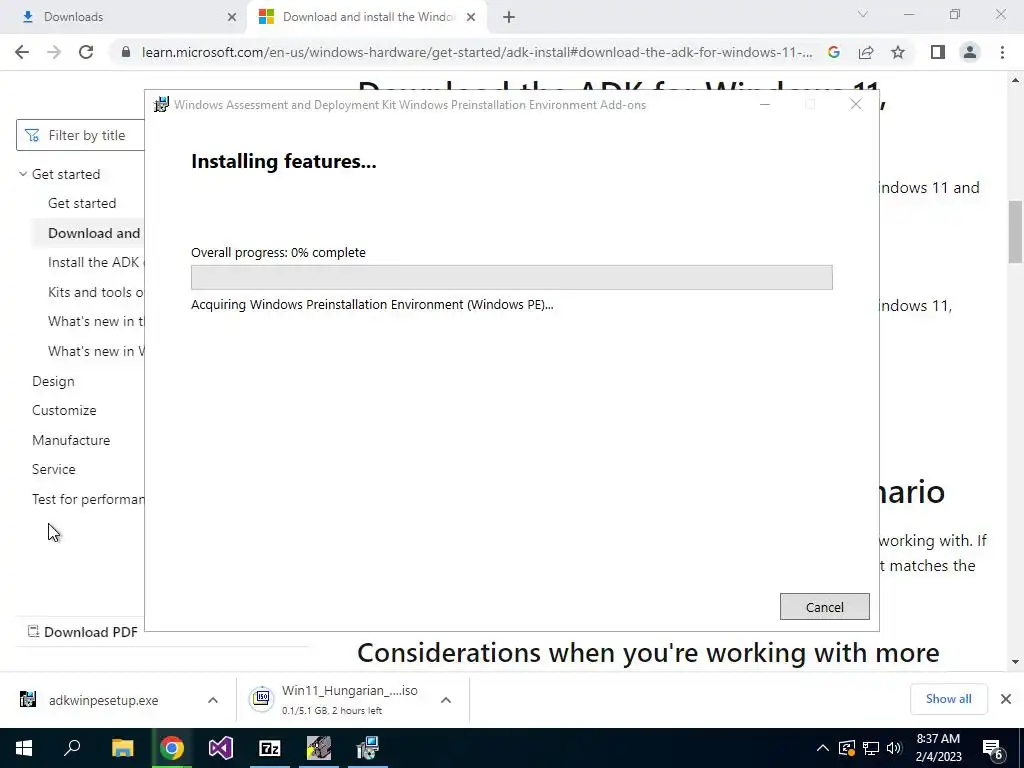This screenshot has height=768, width=1024.
Task: Close the Download and install tab
Action: pyautogui.click(x=471, y=17)
